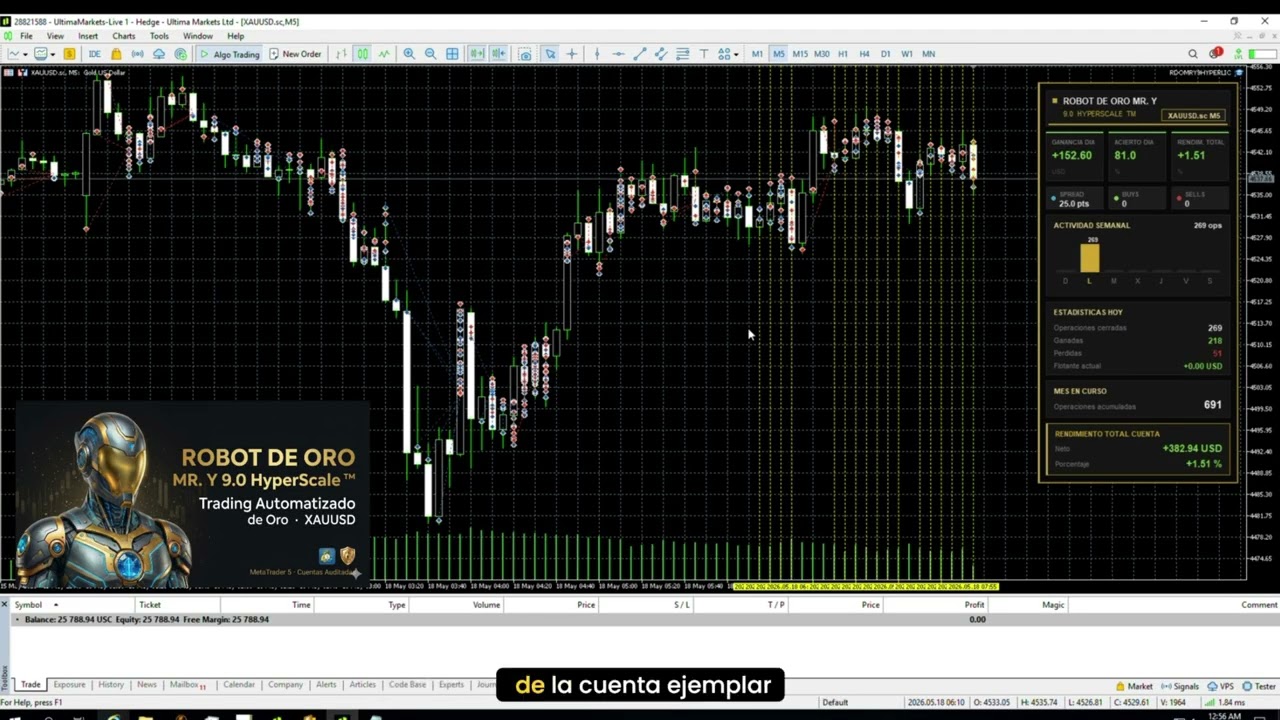The image size is (1280, 720).
Task: Switch timeframe to M1
Action: [757, 54]
